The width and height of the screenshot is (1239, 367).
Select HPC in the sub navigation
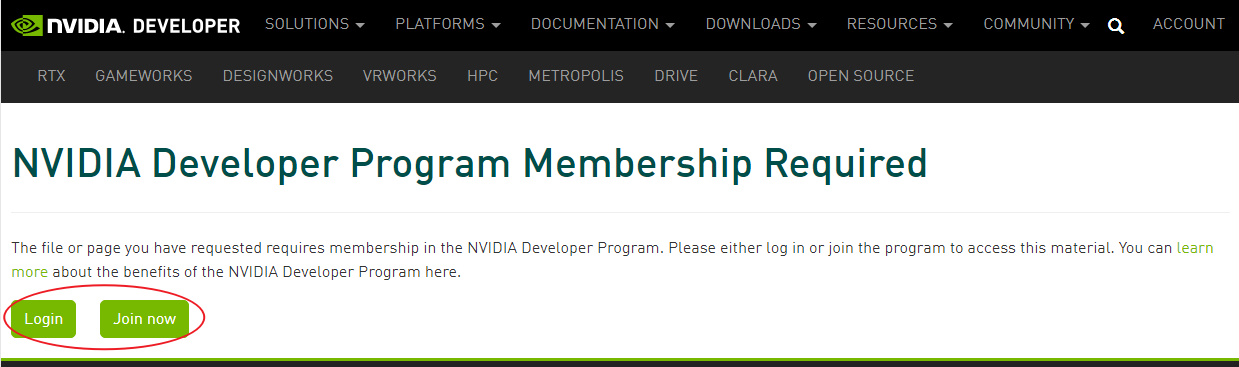(x=482, y=76)
